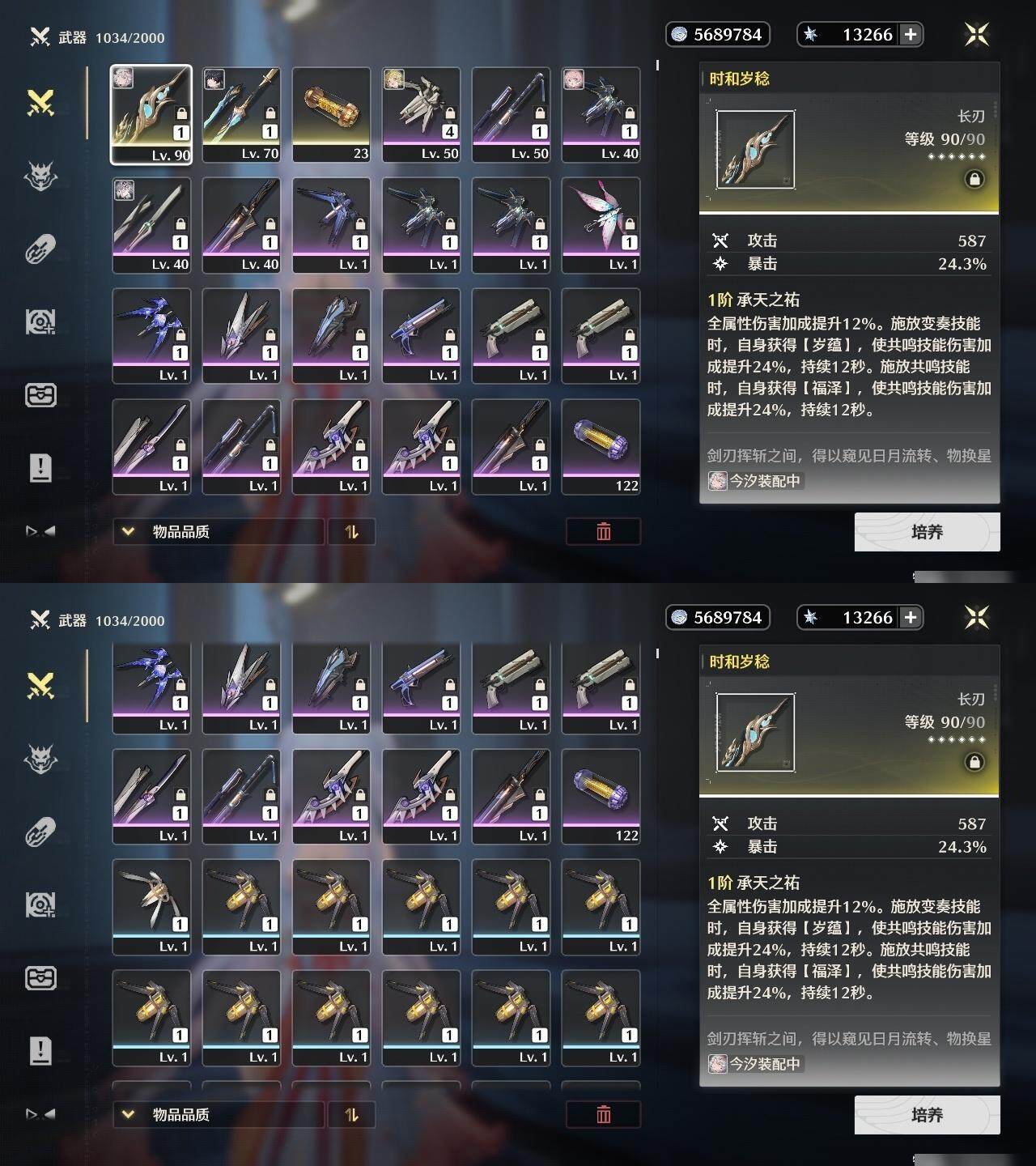Close top inventory panel with X icon
The width and height of the screenshot is (1036, 1166).
[x=977, y=34]
